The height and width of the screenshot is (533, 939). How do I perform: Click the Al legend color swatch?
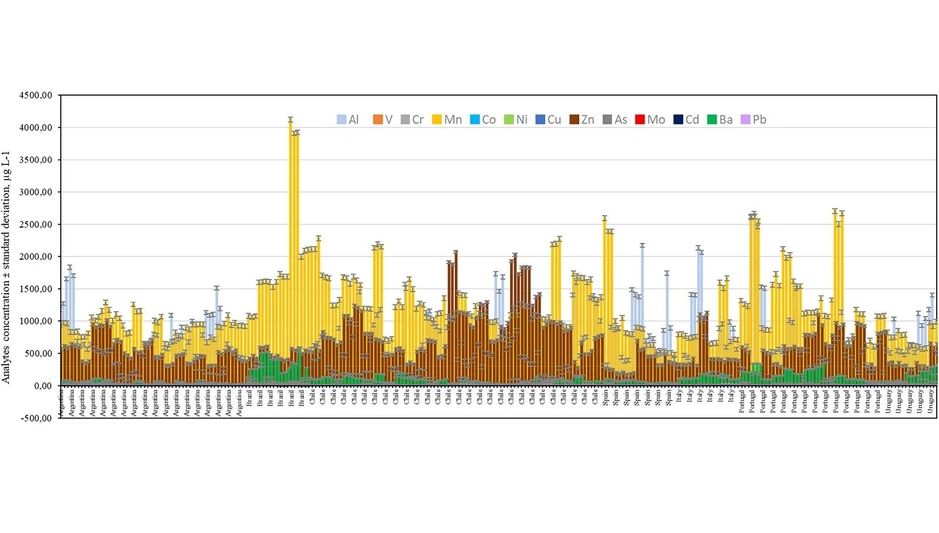(341, 120)
